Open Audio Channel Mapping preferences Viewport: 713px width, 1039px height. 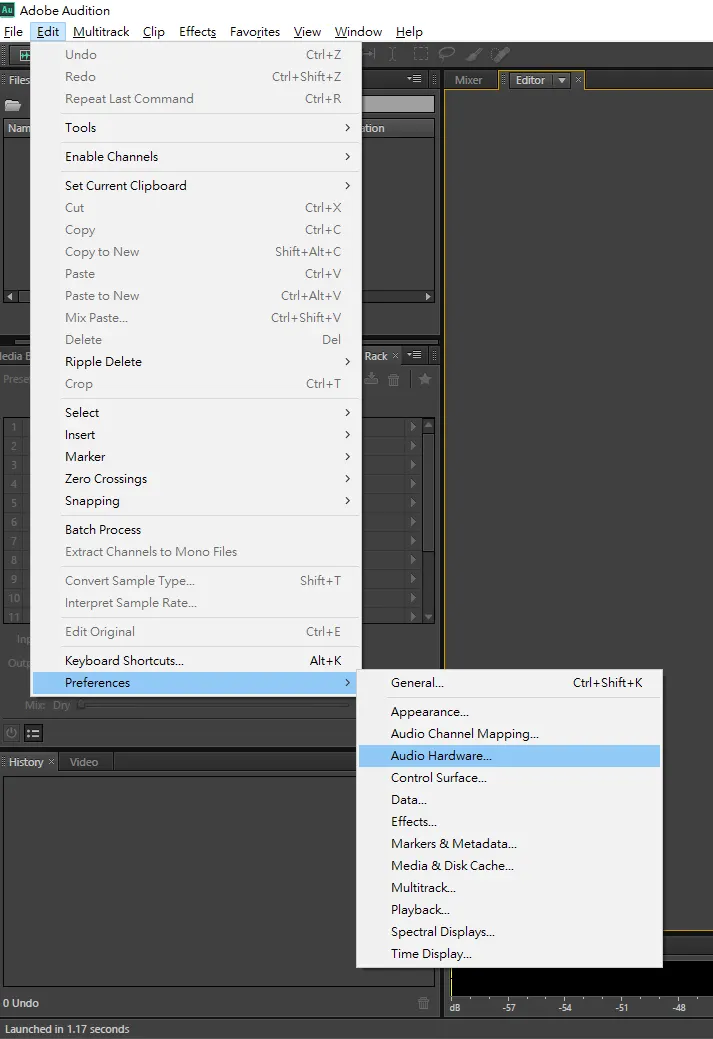point(509,734)
